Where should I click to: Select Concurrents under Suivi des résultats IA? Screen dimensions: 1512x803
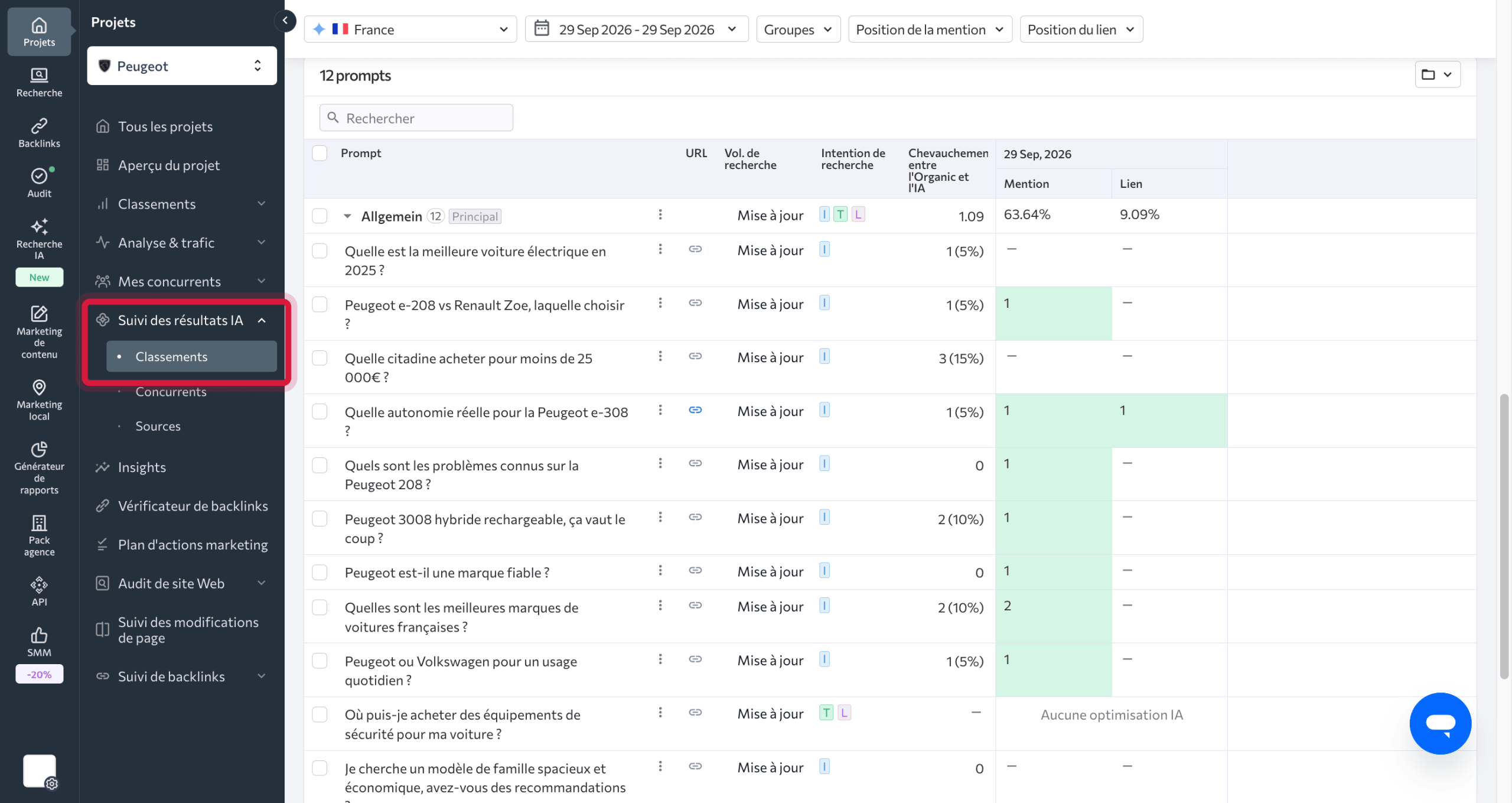(171, 392)
